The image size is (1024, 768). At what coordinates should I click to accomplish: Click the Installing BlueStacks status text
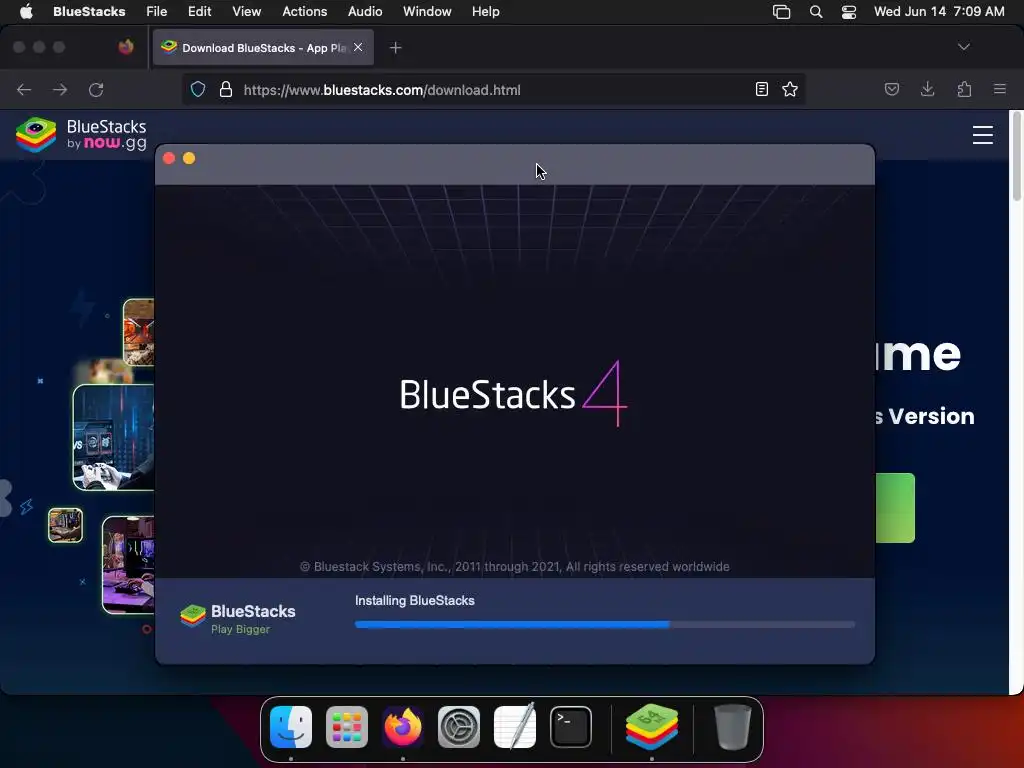[x=415, y=600]
